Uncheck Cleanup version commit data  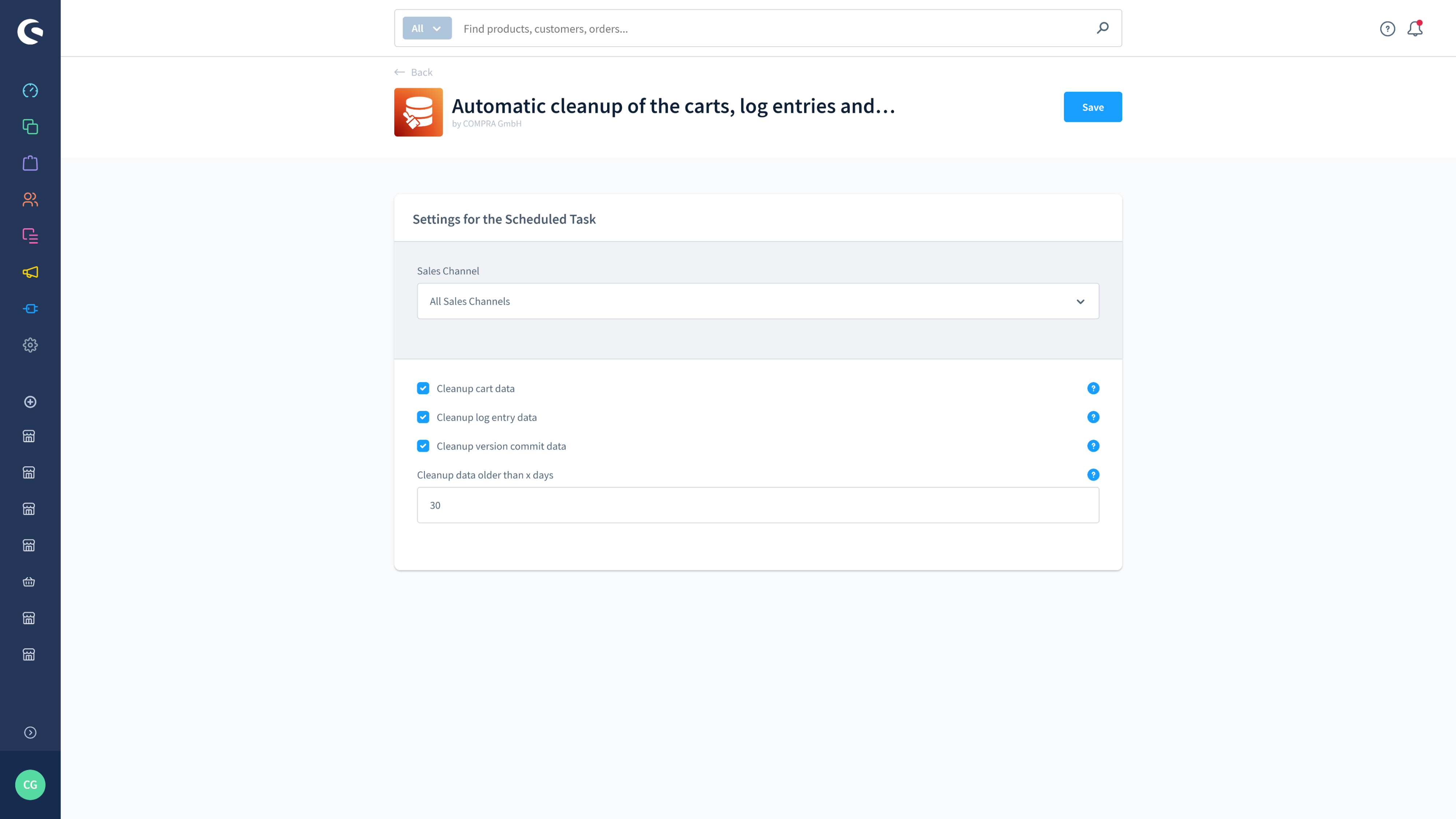tap(423, 446)
